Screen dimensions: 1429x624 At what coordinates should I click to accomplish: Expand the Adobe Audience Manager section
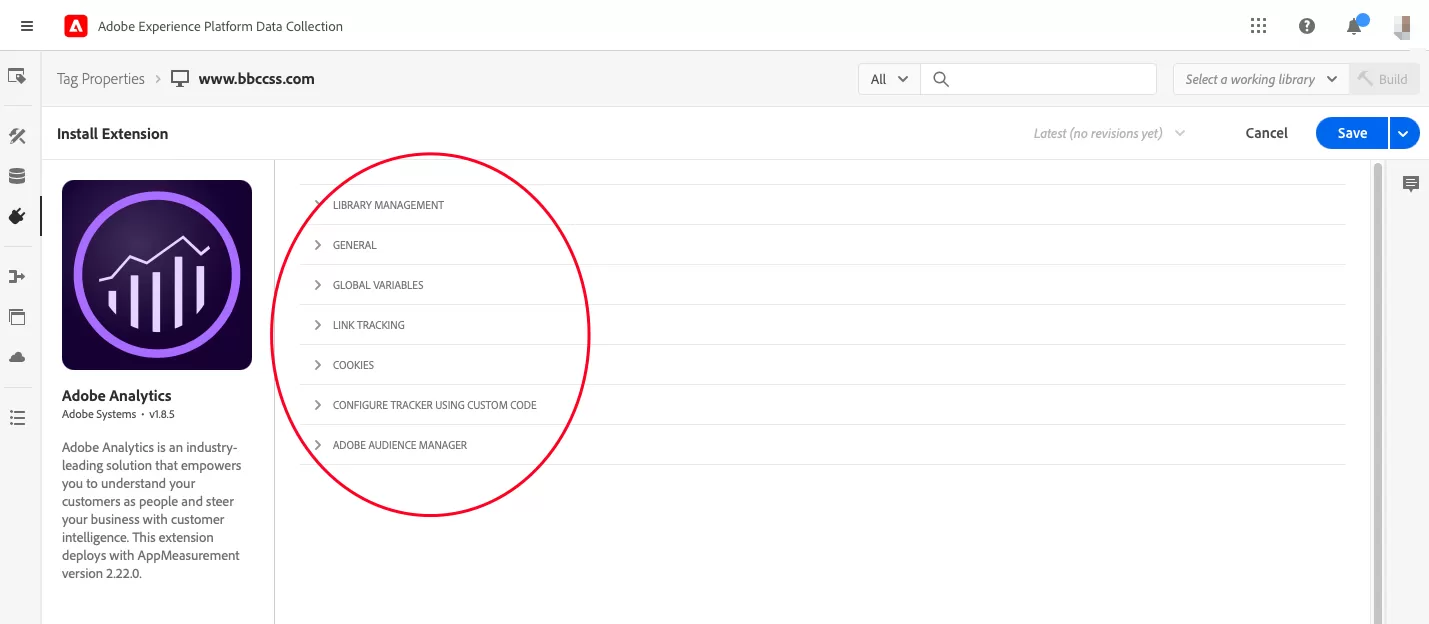(823, 445)
